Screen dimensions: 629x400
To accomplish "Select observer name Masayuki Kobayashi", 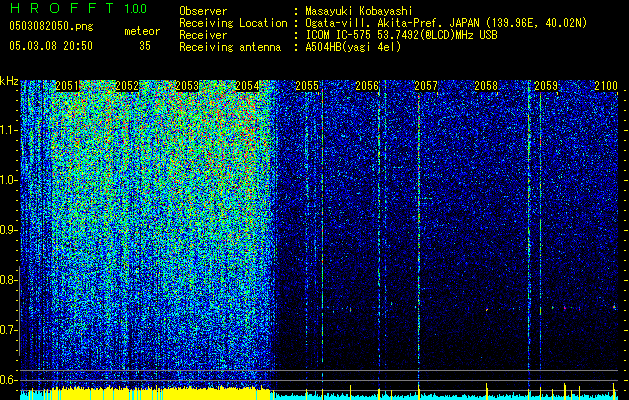I will click(x=359, y=11).
